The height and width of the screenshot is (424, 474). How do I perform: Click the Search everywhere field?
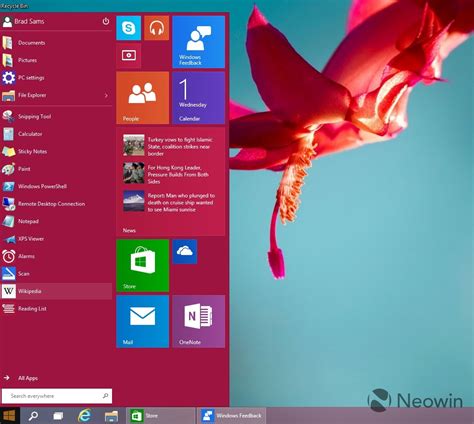(x=57, y=396)
